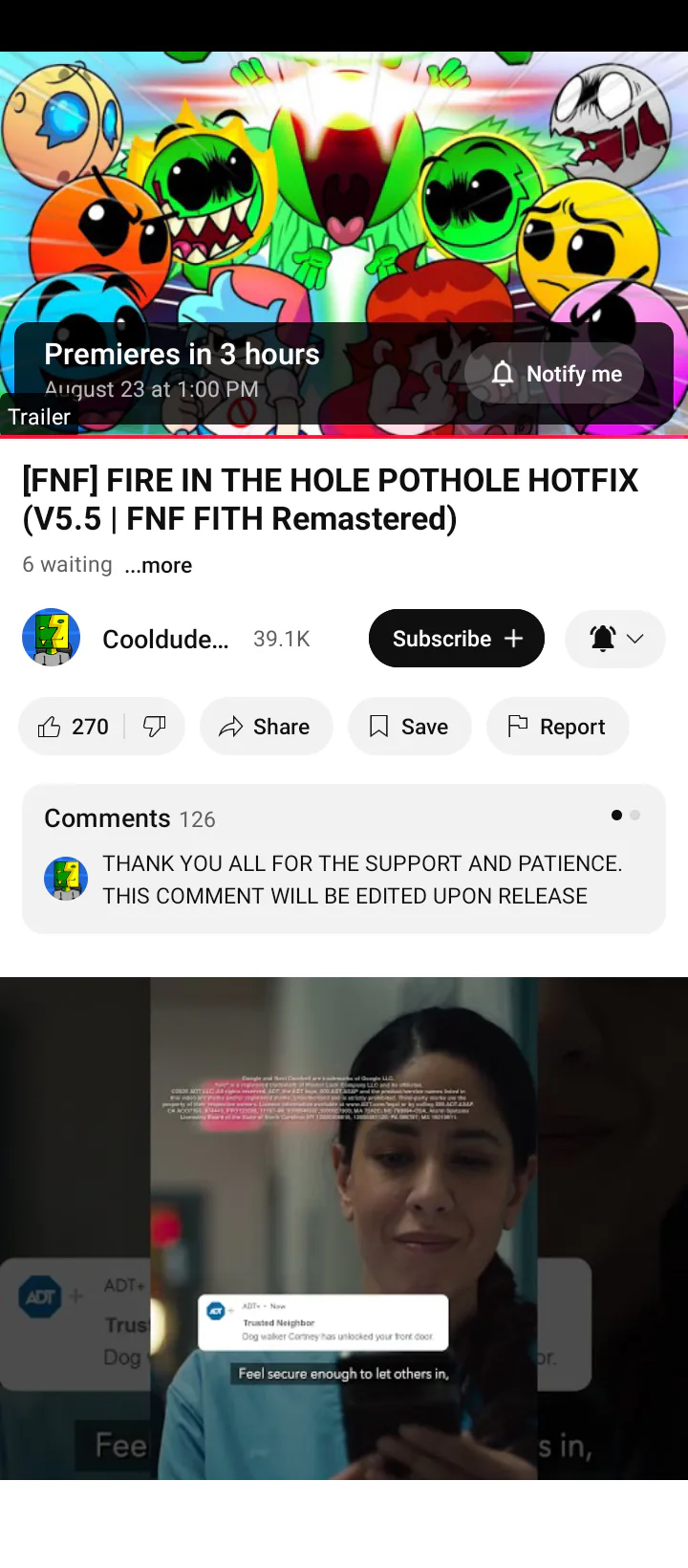
Task: Toggle the Notify me reminder
Action: [555, 374]
